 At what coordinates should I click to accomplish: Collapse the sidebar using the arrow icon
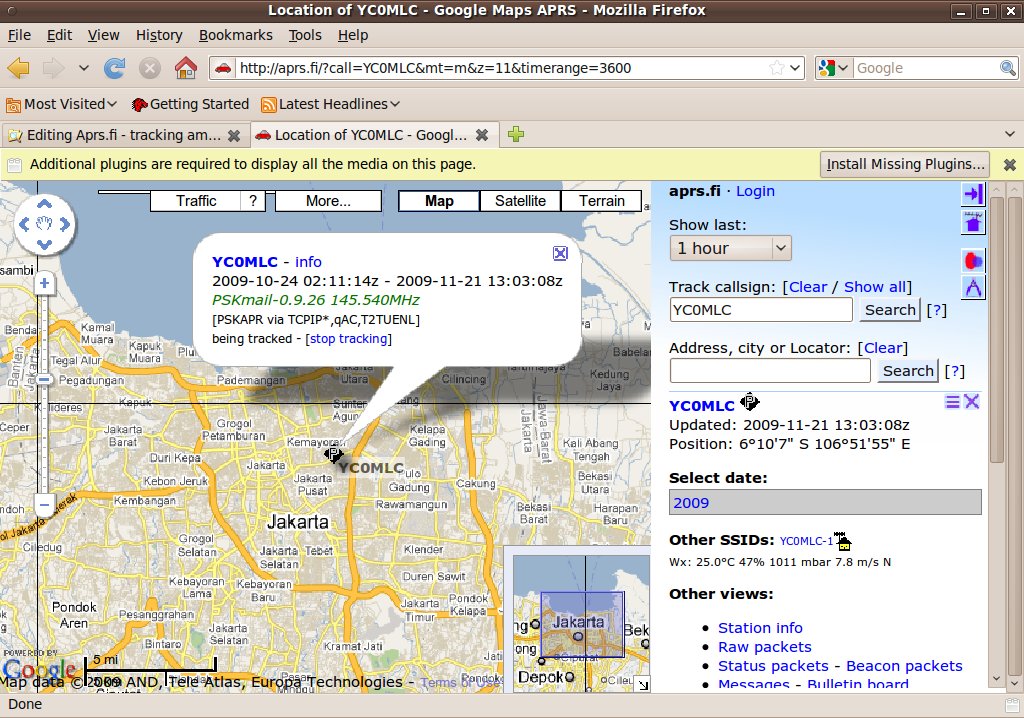973,193
